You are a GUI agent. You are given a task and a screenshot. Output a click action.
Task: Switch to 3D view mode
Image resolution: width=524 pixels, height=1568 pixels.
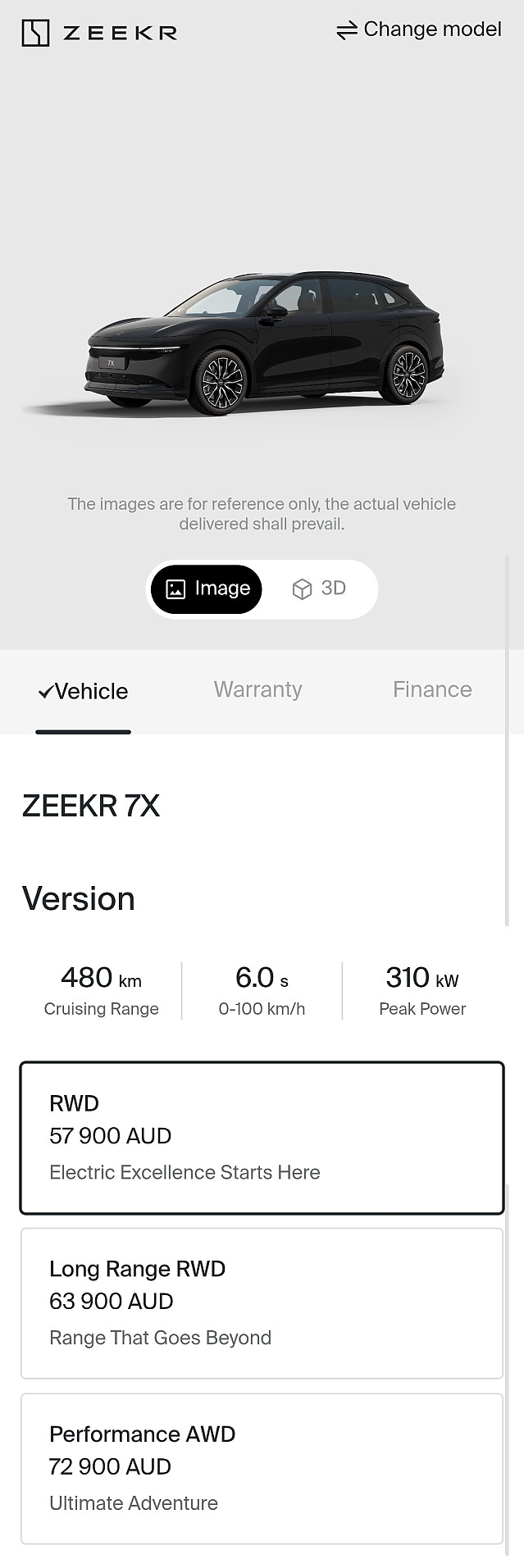pyautogui.click(x=320, y=589)
